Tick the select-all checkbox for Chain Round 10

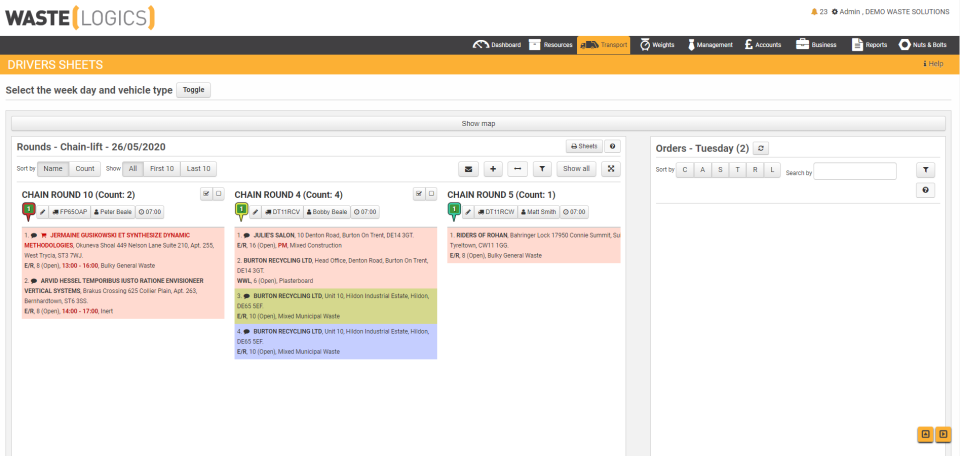click(x=206, y=194)
